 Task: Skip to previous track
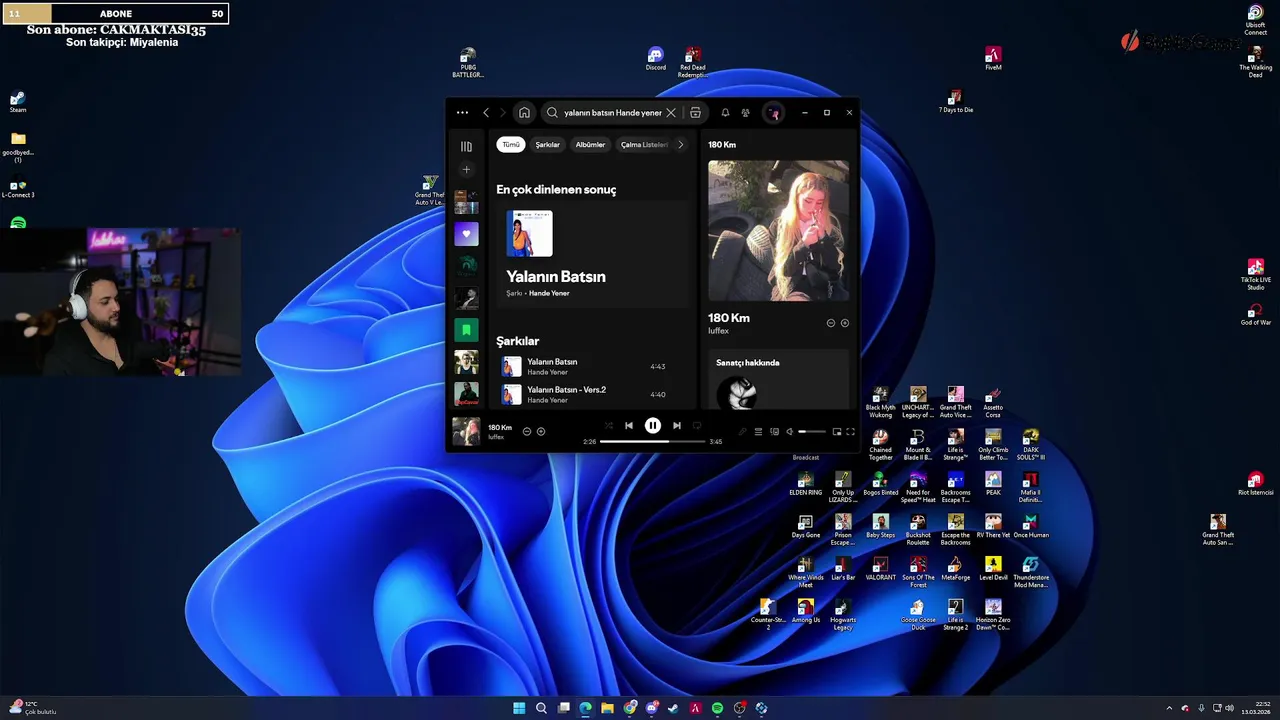(629, 426)
